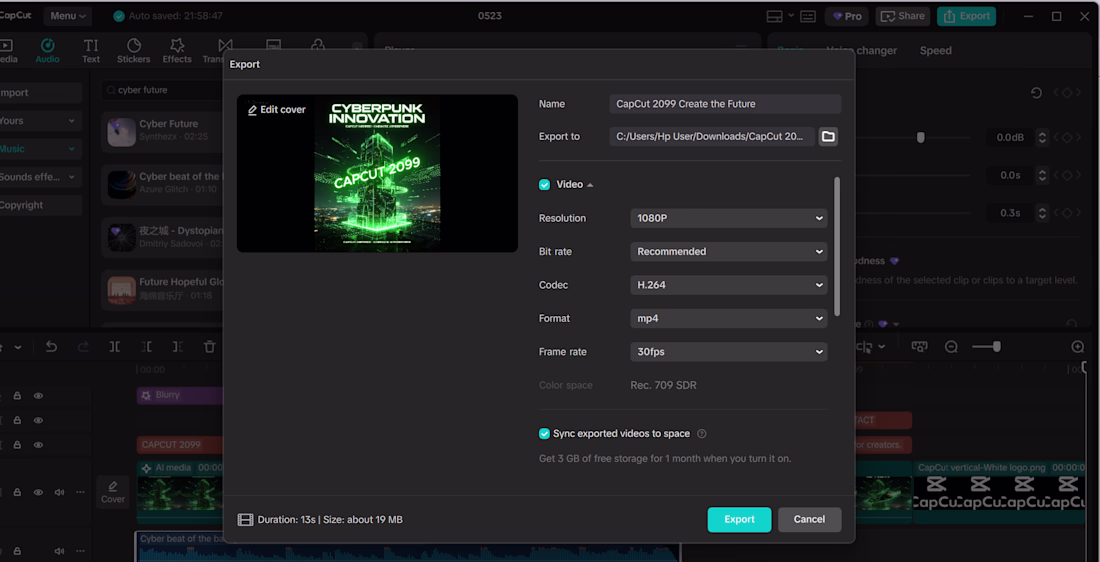Click the Cover button on the timeline
Image resolution: width=1100 pixels, height=562 pixels.
click(112, 492)
